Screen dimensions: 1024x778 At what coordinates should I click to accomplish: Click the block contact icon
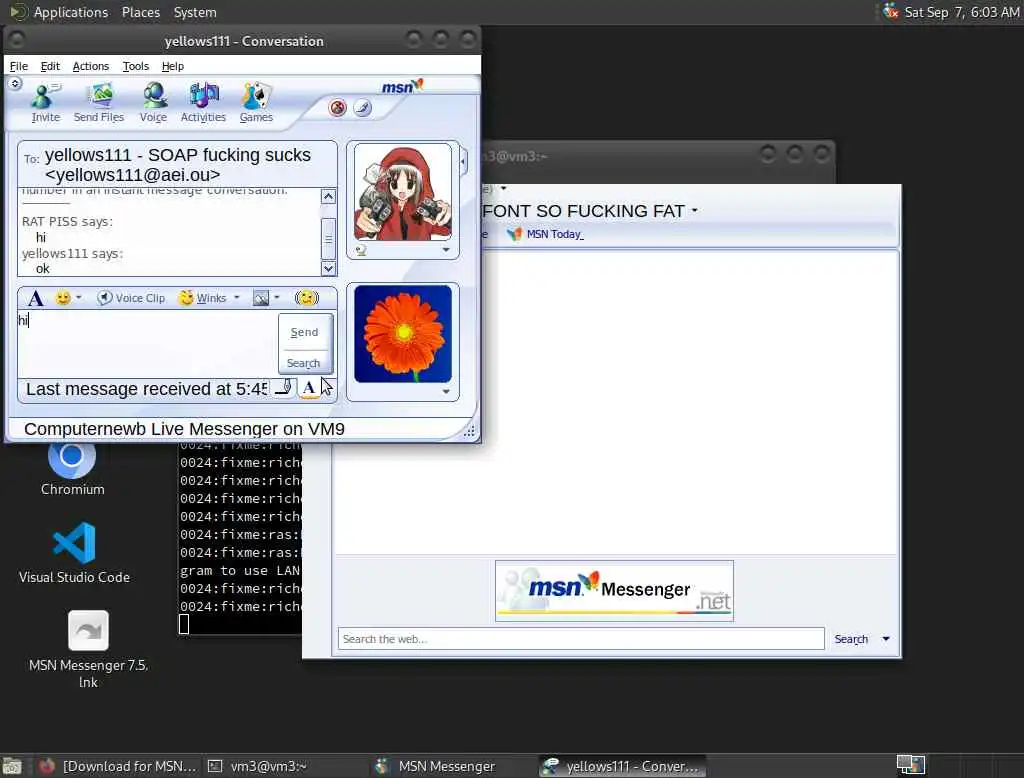point(338,108)
